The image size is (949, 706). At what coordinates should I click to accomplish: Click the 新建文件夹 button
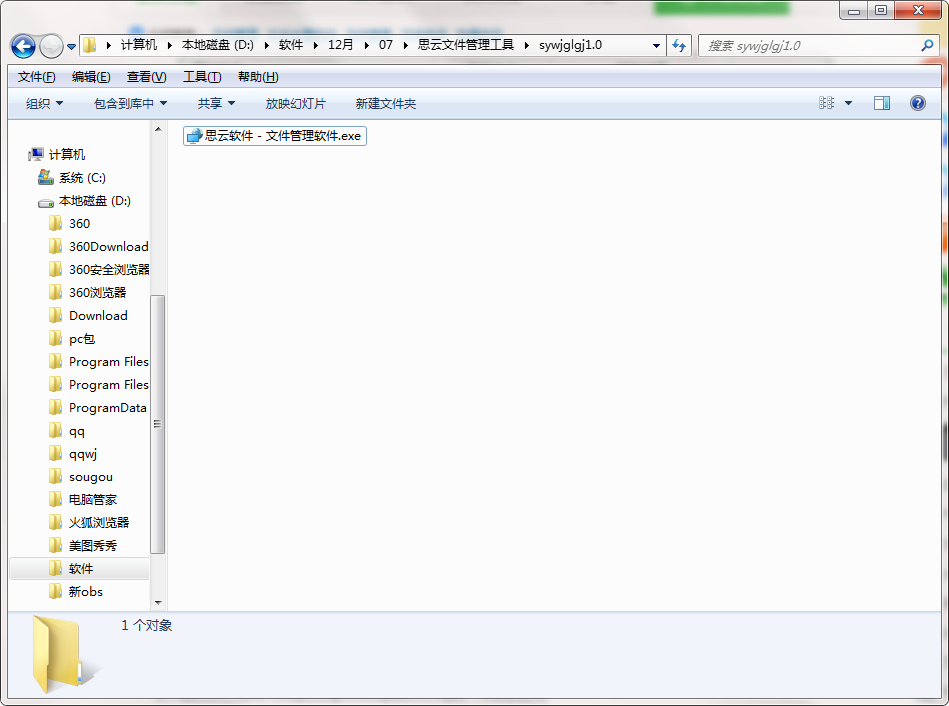(x=382, y=102)
